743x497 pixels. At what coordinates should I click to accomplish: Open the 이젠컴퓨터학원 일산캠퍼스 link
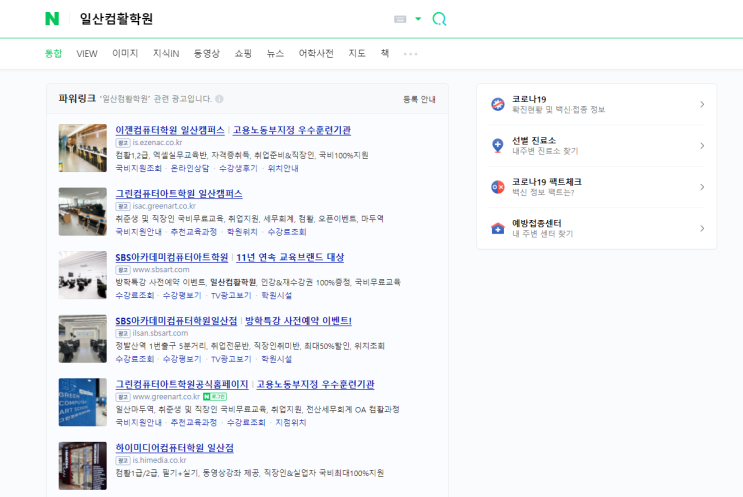pos(170,130)
